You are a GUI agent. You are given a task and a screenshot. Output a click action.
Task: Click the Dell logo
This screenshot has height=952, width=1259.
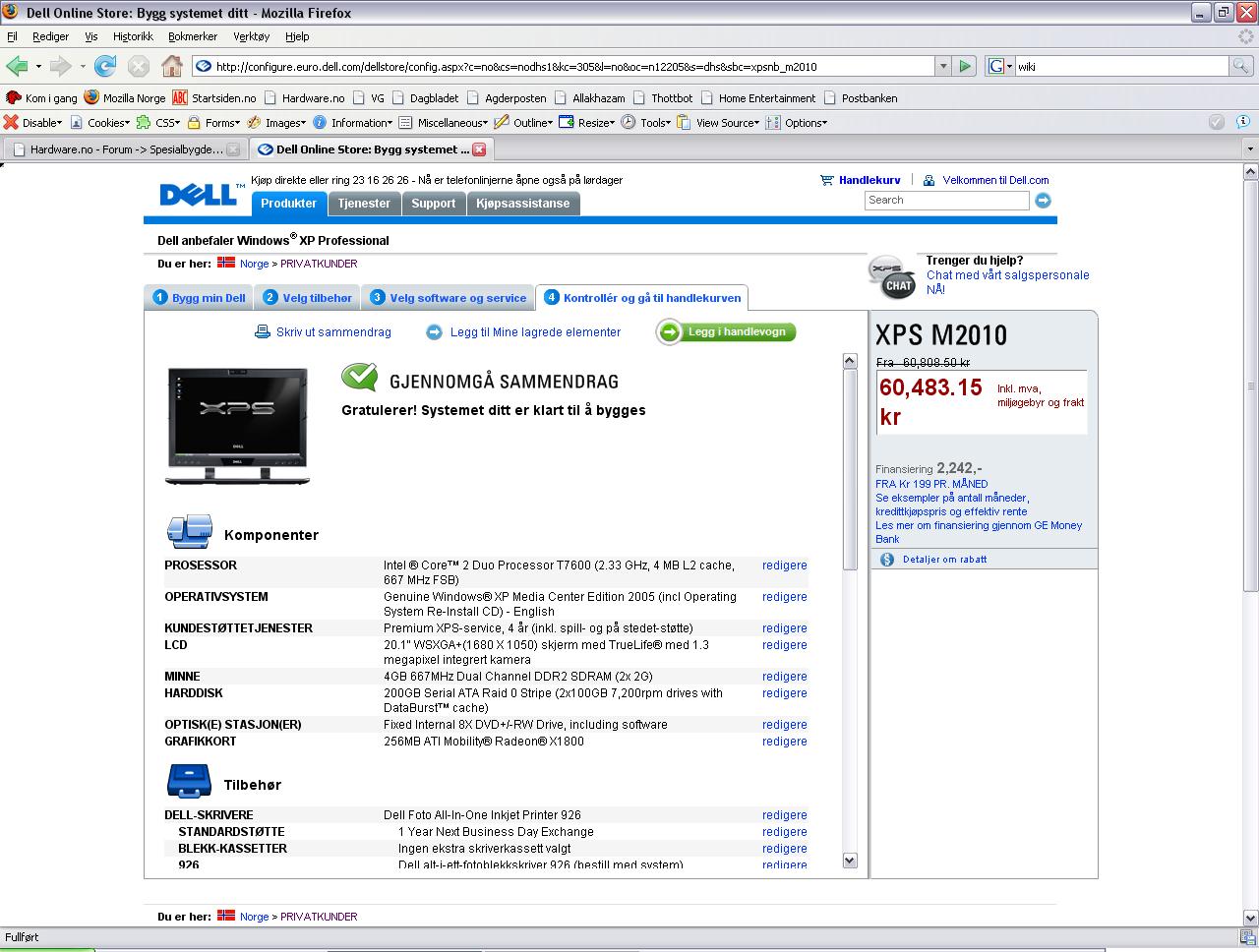point(201,193)
